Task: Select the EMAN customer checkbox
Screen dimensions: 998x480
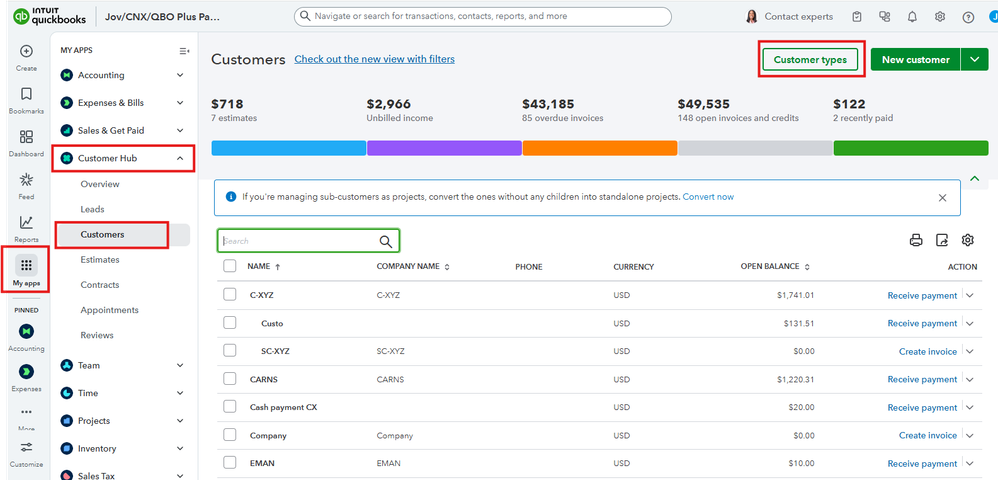Action: (230, 463)
